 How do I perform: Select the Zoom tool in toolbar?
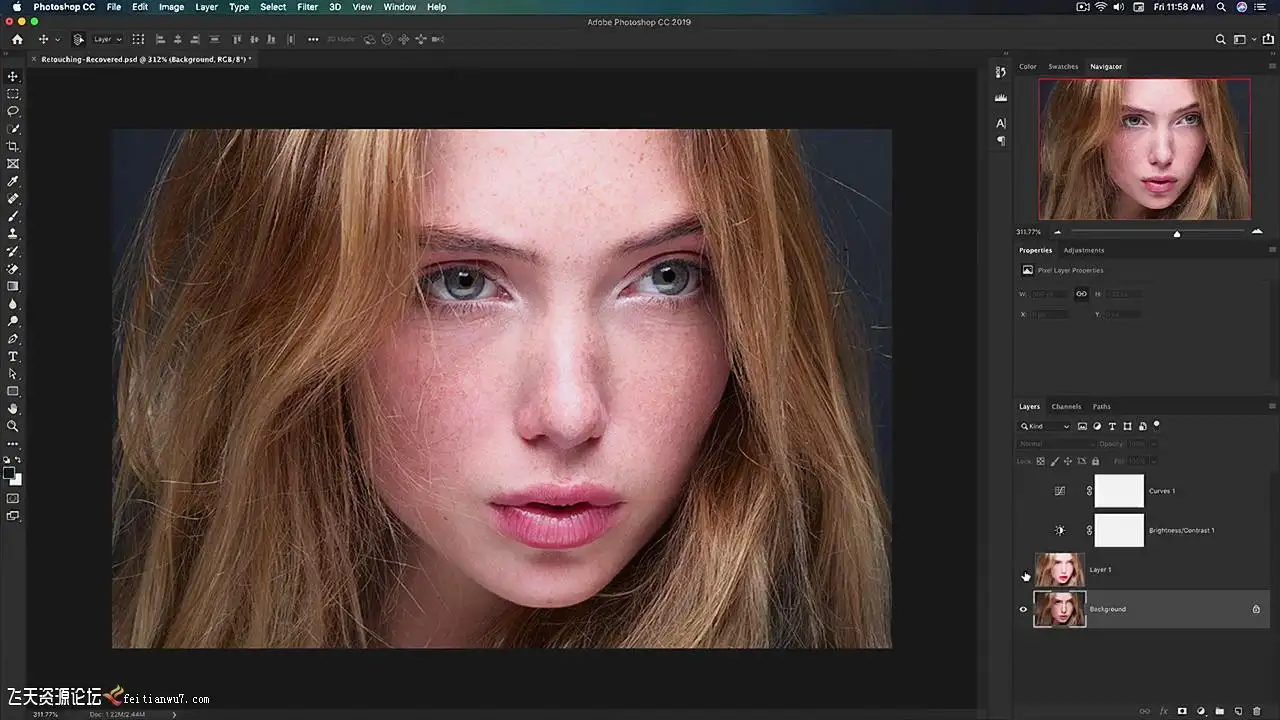click(x=13, y=426)
